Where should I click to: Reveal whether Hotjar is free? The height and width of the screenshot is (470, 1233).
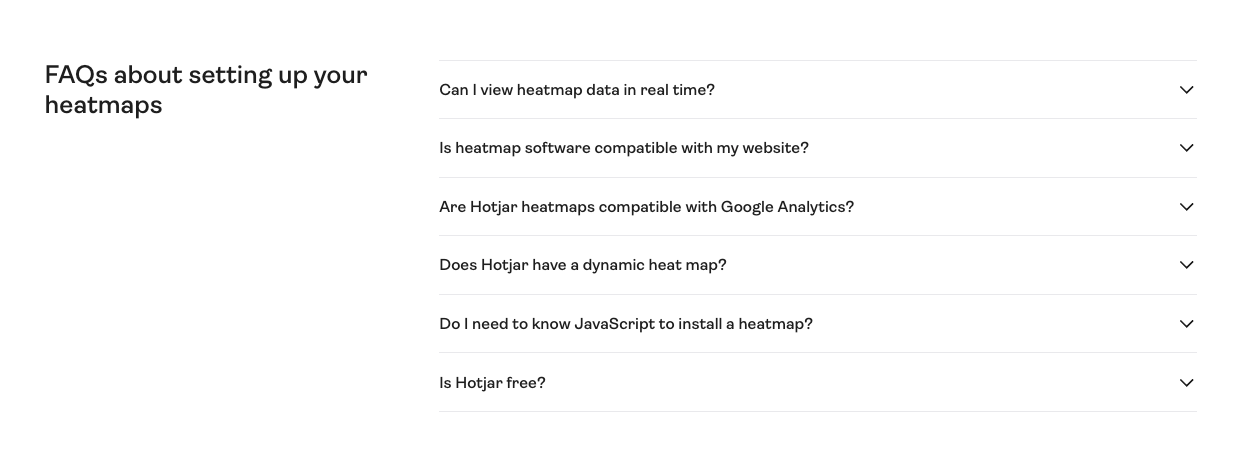[x=492, y=383]
